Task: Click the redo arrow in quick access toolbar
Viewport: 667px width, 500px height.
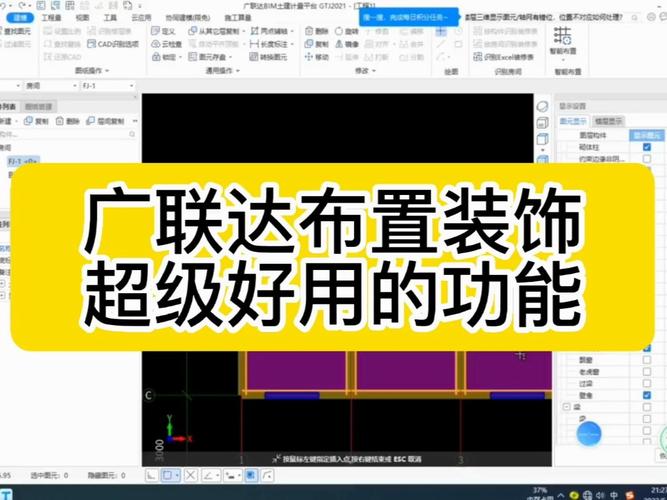Action: click(22, 6)
